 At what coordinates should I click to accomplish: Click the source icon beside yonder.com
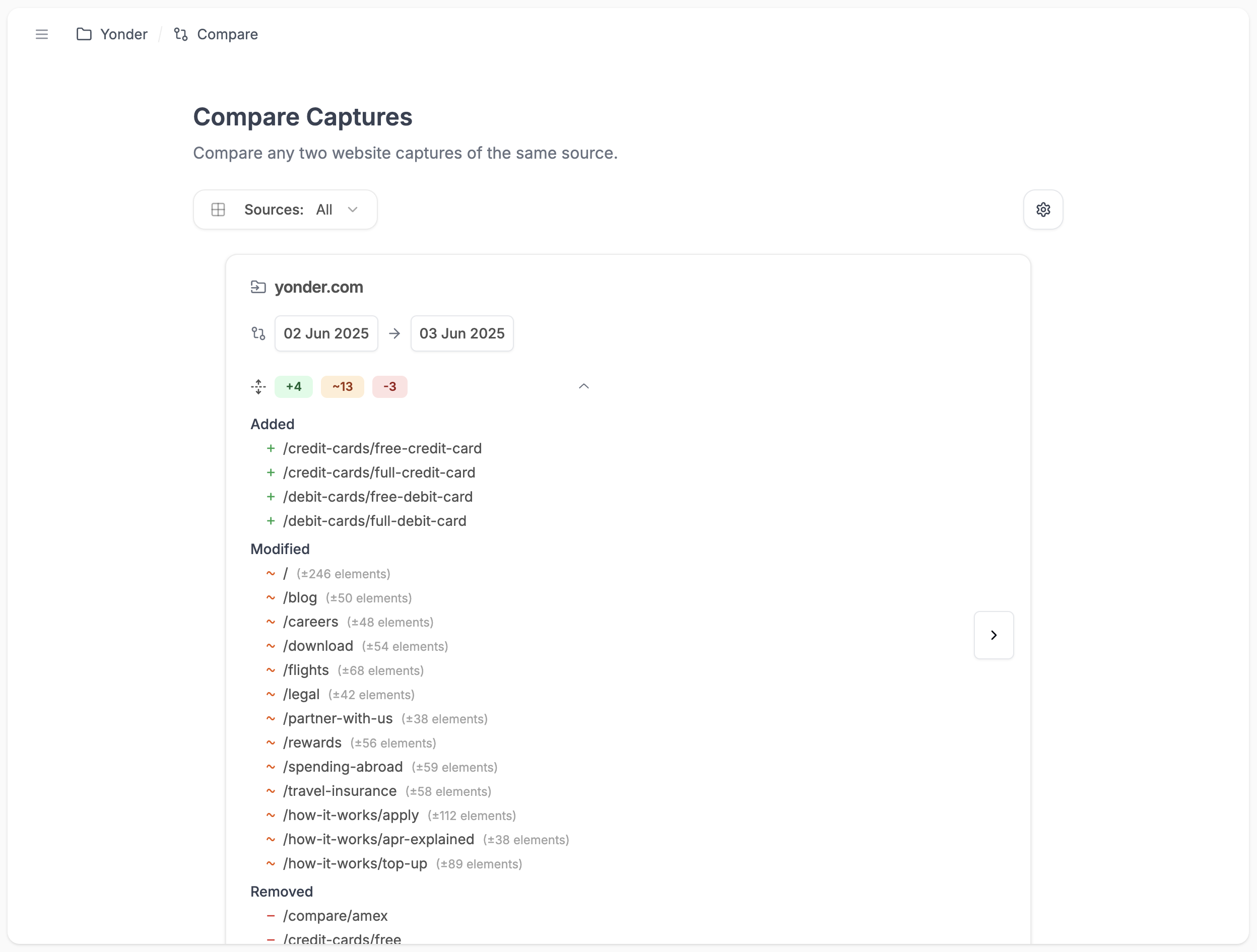click(x=258, y=287)
